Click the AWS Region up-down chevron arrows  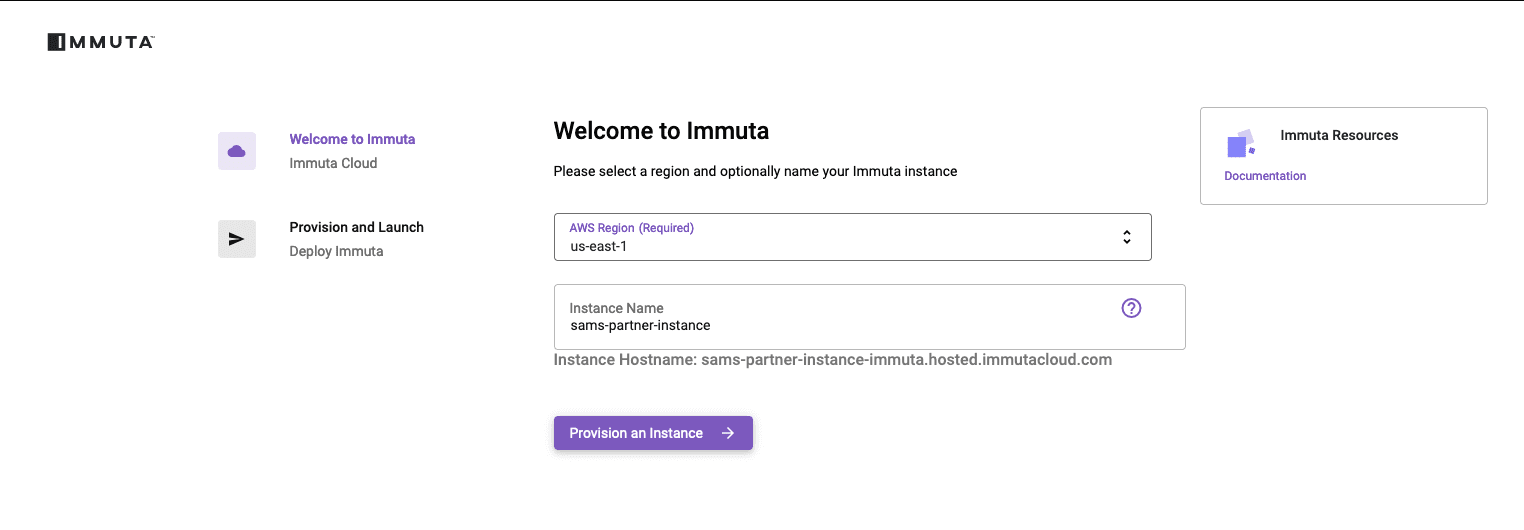pos(1127,237)
